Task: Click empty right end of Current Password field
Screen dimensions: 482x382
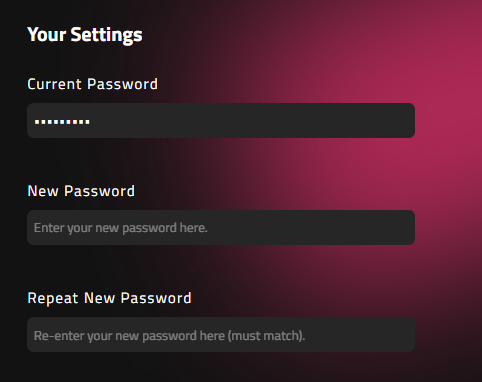Action: (x=383, y=120)
